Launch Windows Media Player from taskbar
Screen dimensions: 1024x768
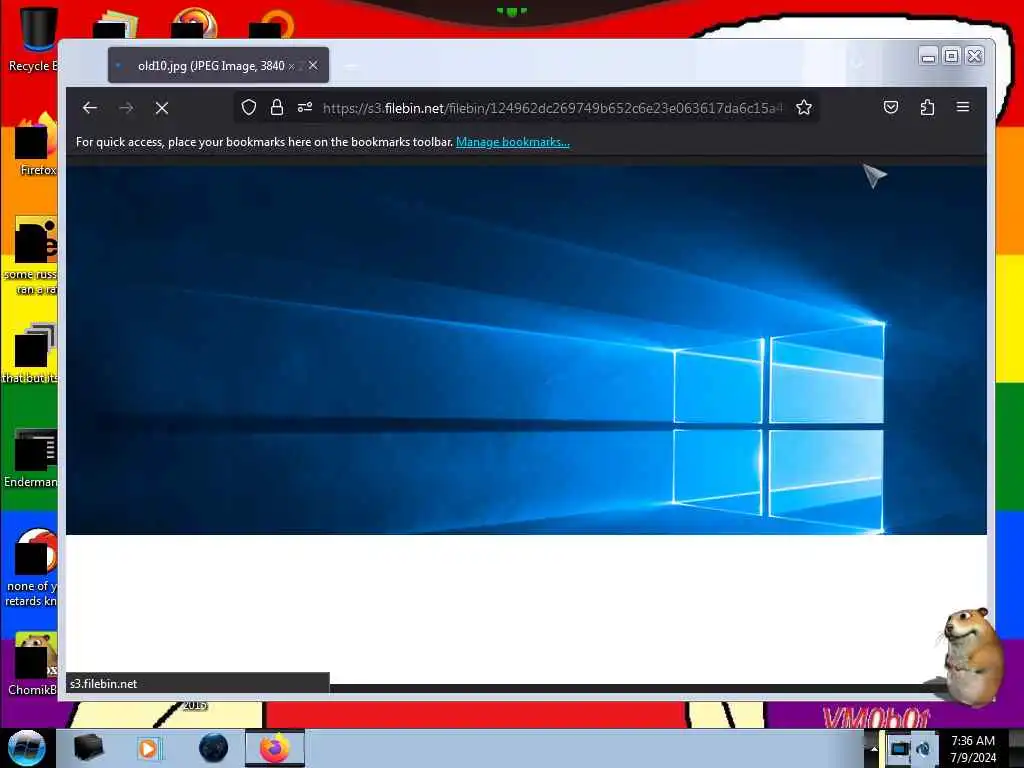pyautogui.click(x=148, y=748)
